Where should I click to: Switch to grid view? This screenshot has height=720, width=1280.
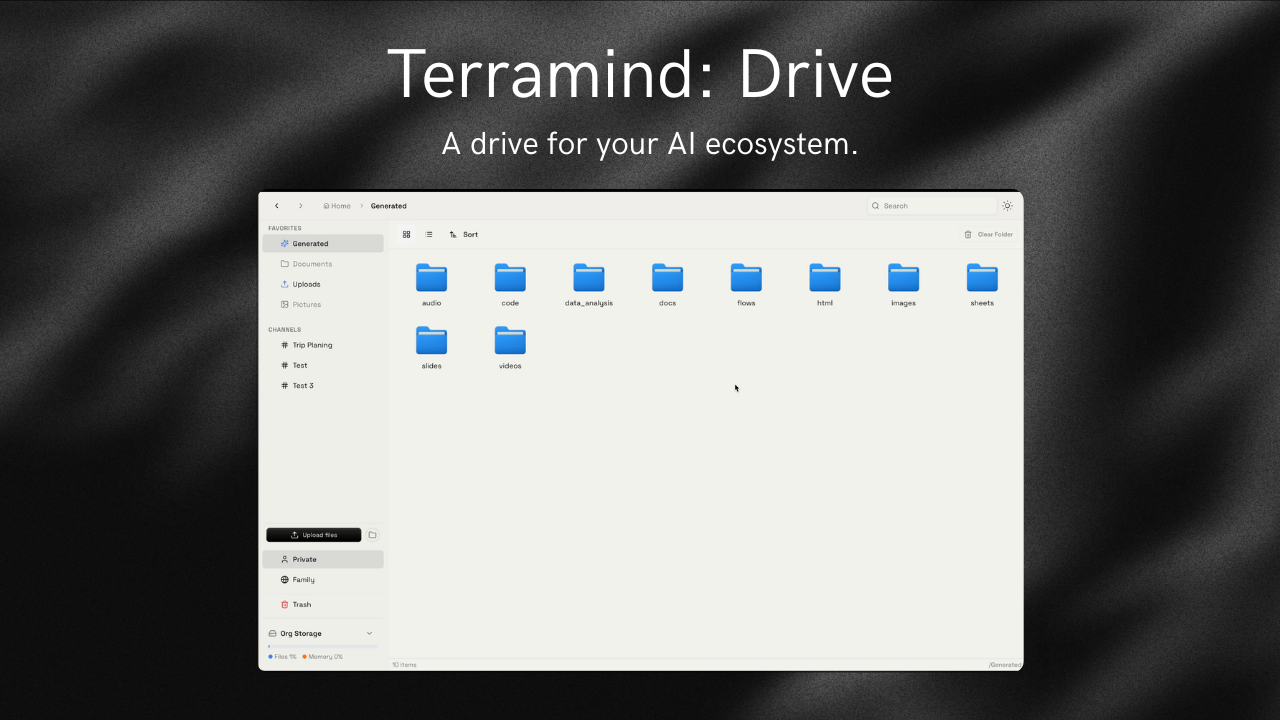click(x=406, y=234)
